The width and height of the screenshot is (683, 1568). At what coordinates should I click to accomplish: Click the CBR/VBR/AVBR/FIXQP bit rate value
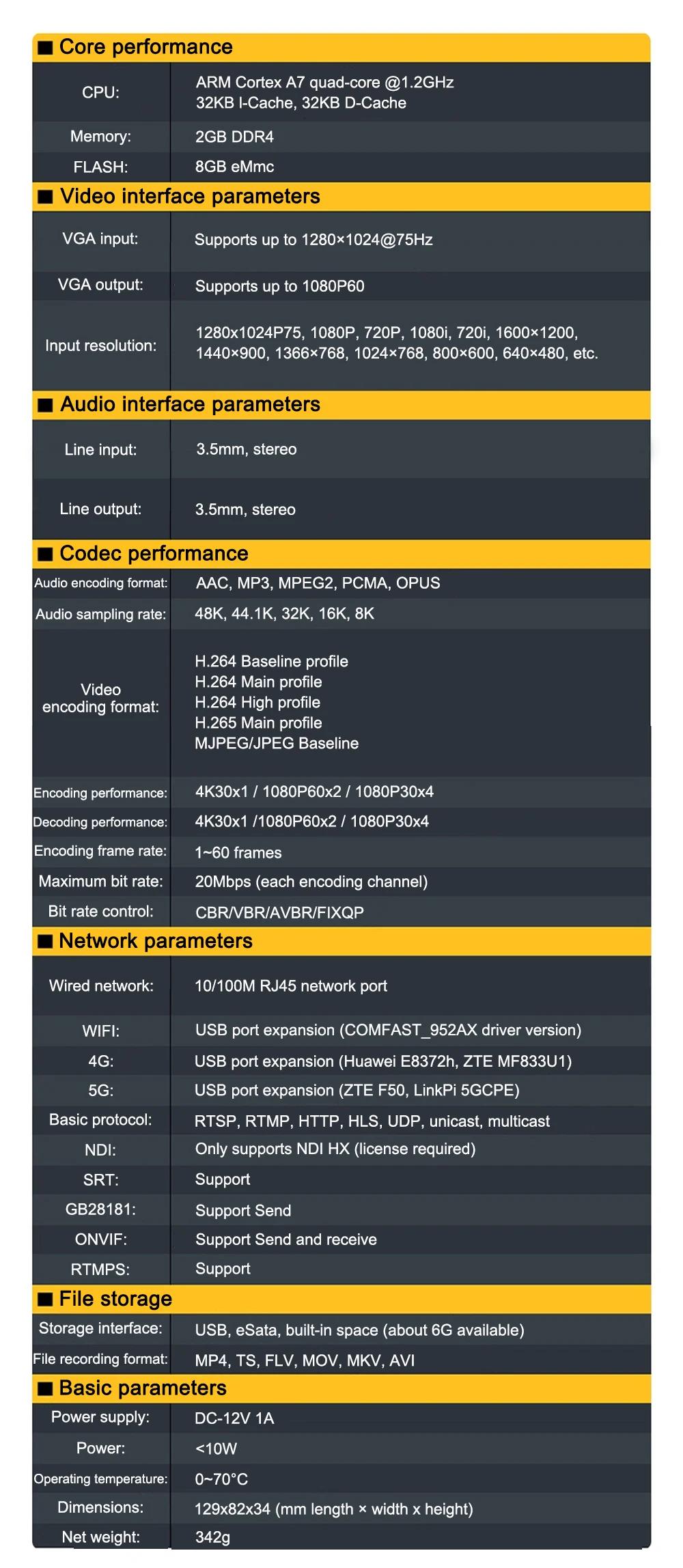click(279, 912)
